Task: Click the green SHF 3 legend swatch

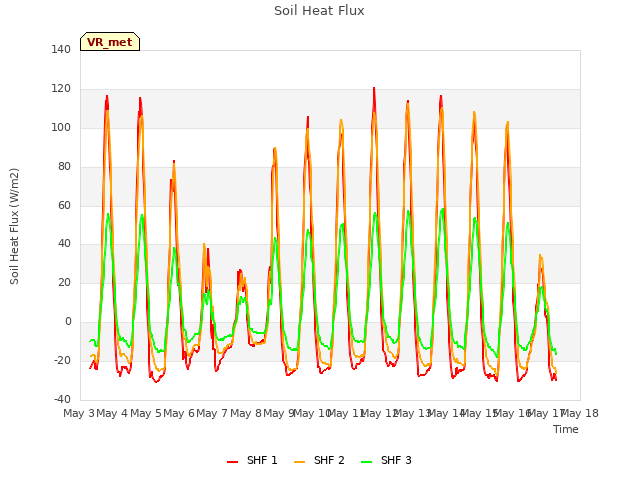Action: click(367, 462)
